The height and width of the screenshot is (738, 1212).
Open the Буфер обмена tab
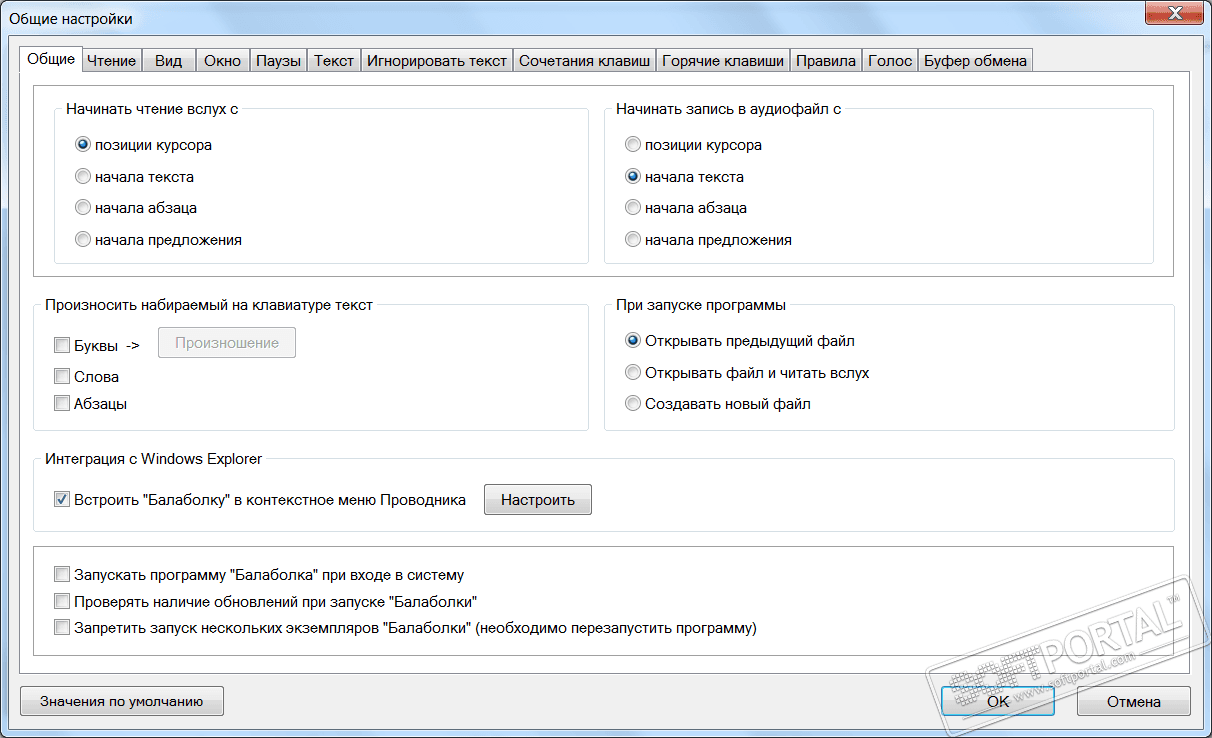point(975,60)
